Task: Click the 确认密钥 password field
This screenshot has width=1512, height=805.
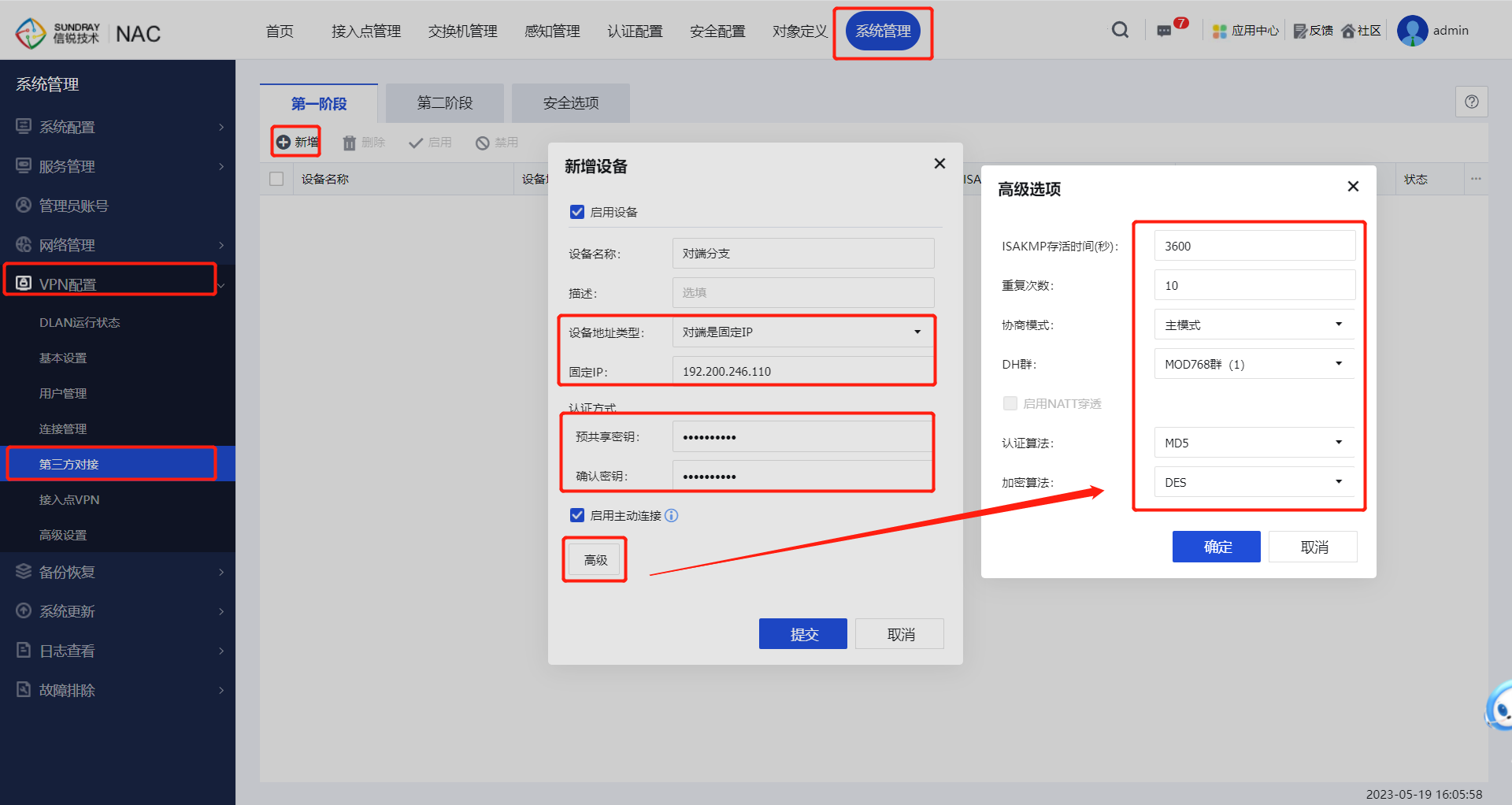Action: (x=803, y=476)
